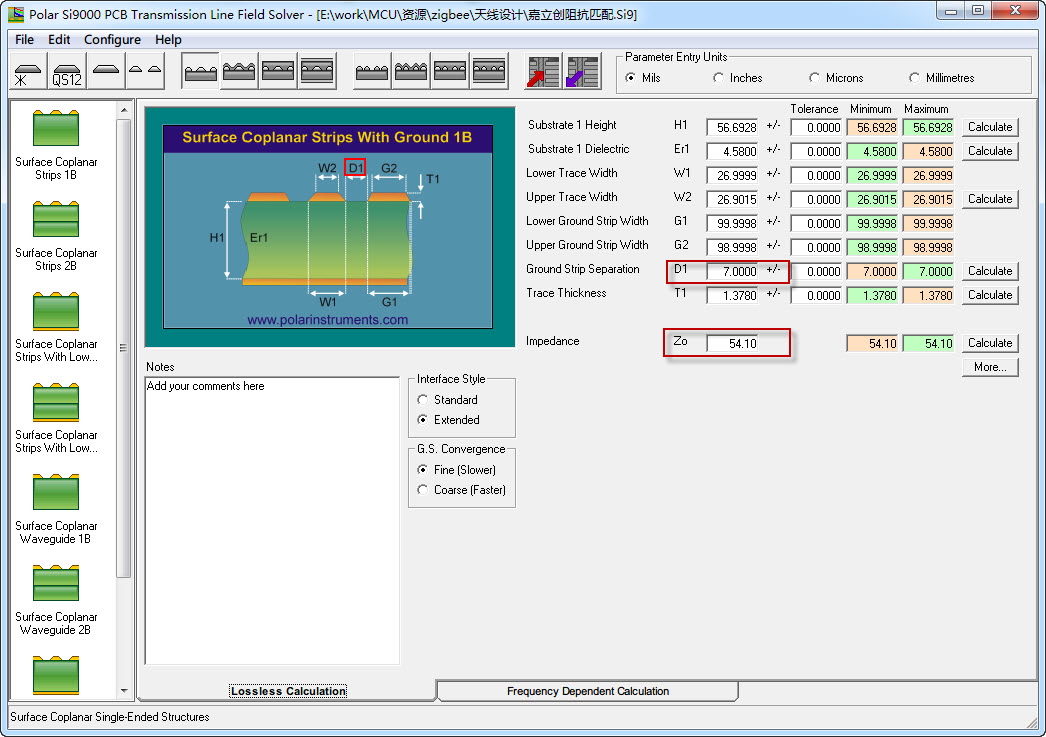The image size is (1046, 737).
Task: Select the surface coplanar differential toolbar icon
Action: click(x=372, y=71)
